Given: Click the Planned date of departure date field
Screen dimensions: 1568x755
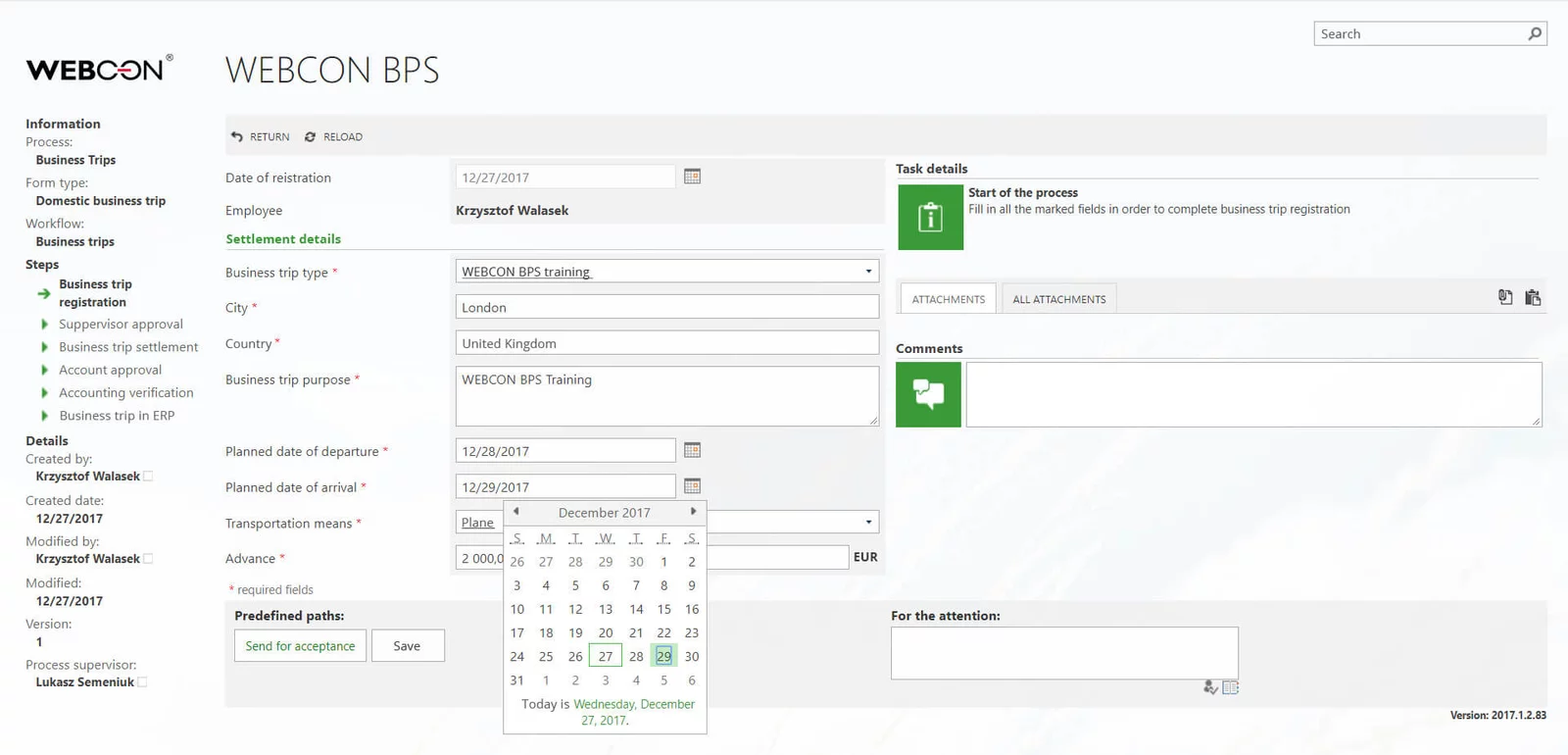Looking at the screenshot, I should coord(565,450).
